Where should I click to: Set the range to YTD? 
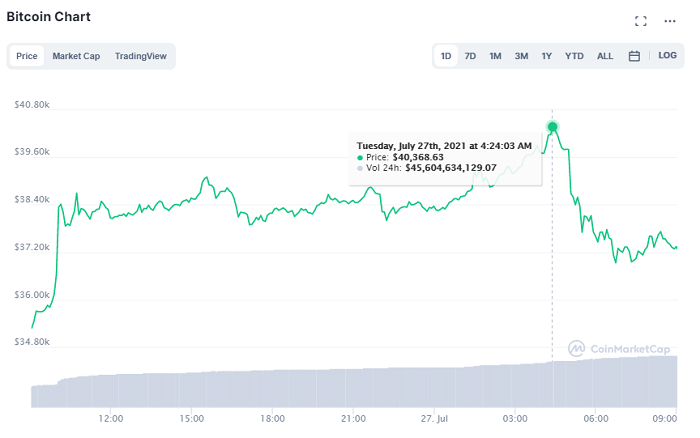[574, 56]
